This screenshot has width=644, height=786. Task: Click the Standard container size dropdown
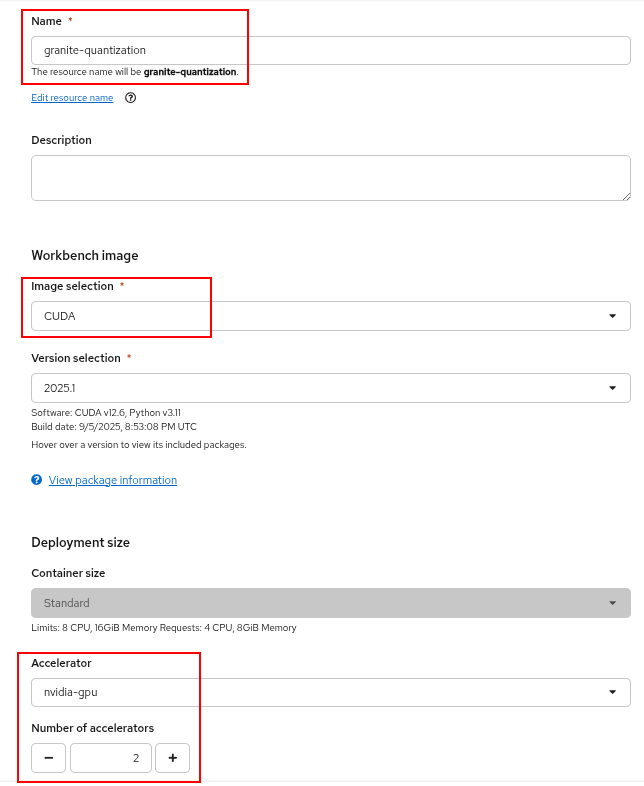pos(330,603)
